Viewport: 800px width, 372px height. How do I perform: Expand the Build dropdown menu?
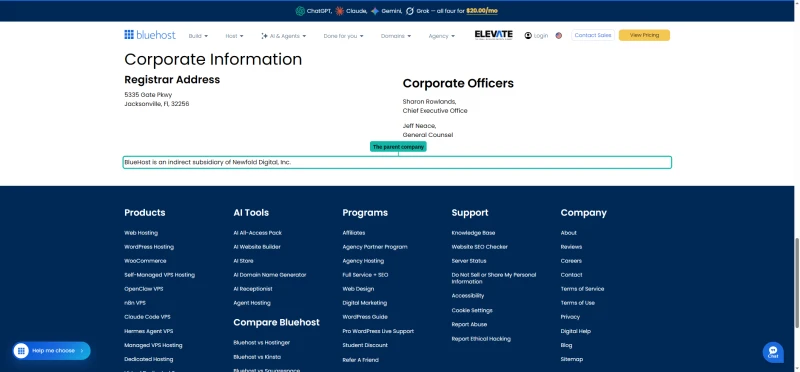click(x=198, y=36)
